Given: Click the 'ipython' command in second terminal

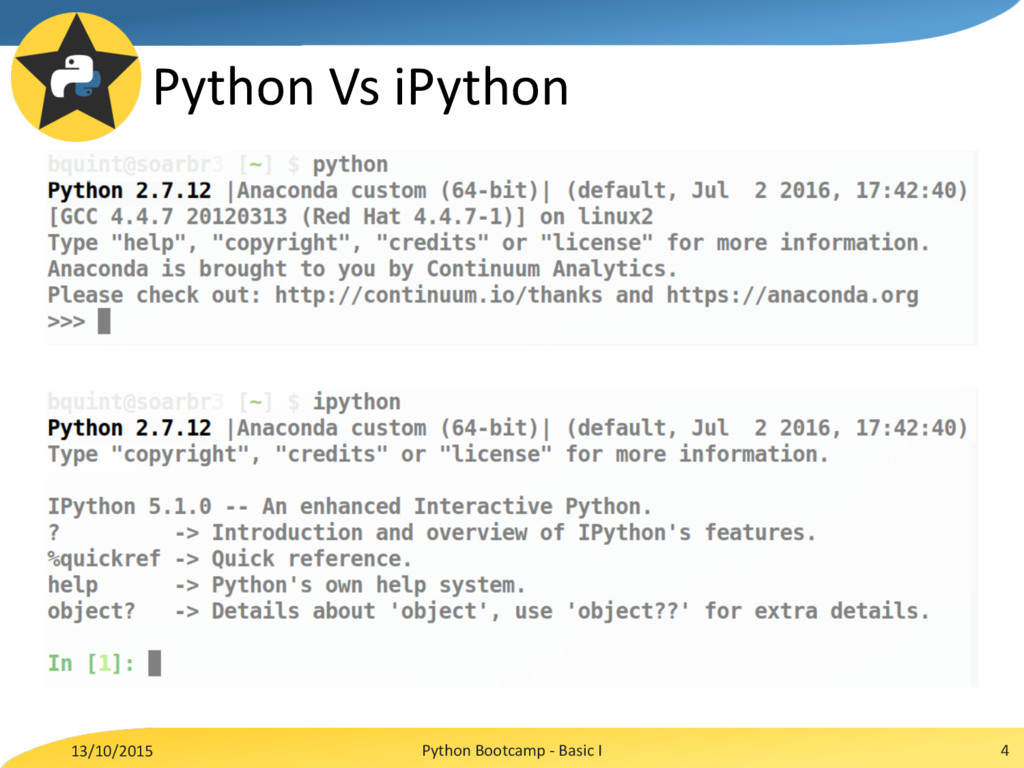Looking at the screenshot, I should pyautogui.click(x=357, y=402).
